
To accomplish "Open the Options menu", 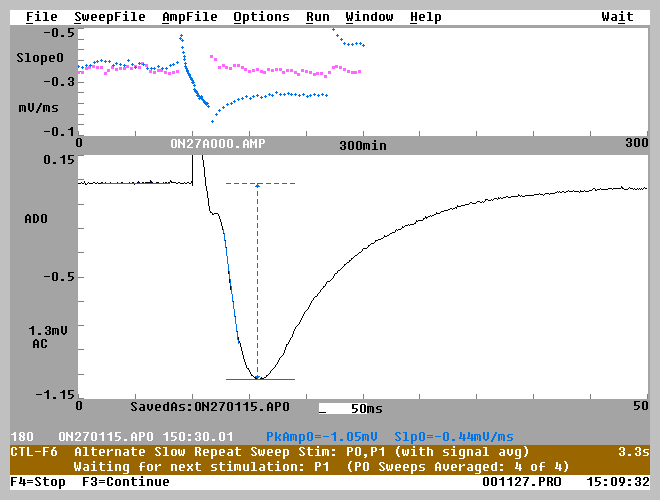I will [x=261, y=17].
